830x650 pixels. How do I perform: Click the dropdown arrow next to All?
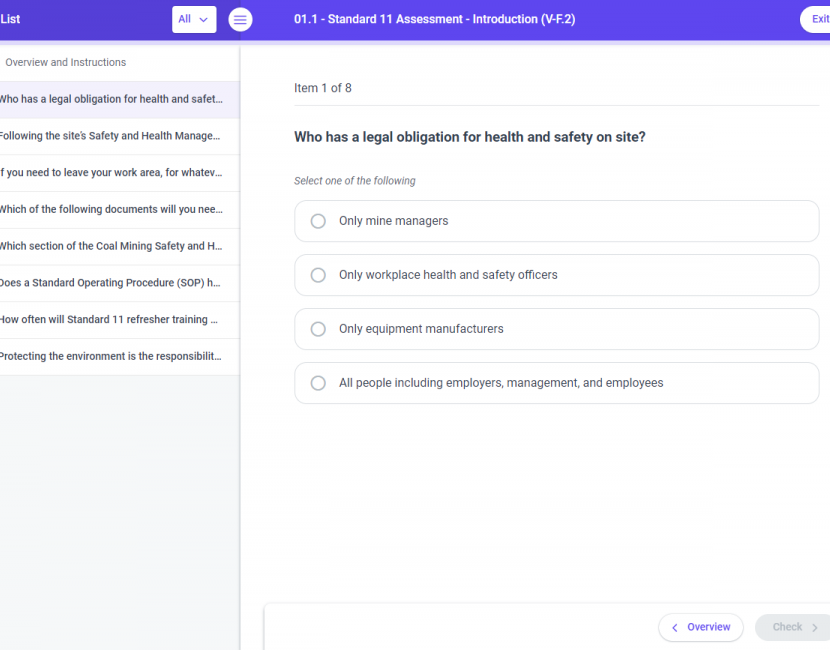tap(203, 20)
